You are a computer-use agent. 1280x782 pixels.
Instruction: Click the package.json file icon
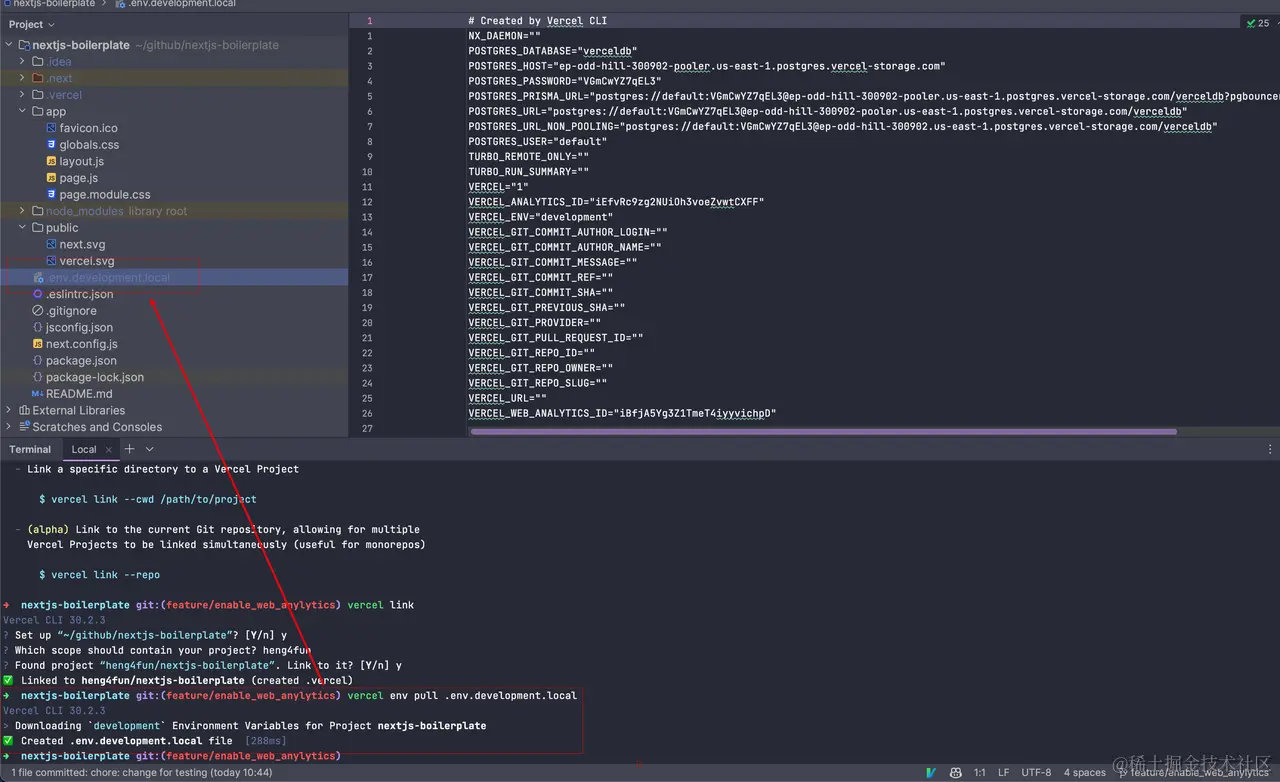tap(38, 360)
